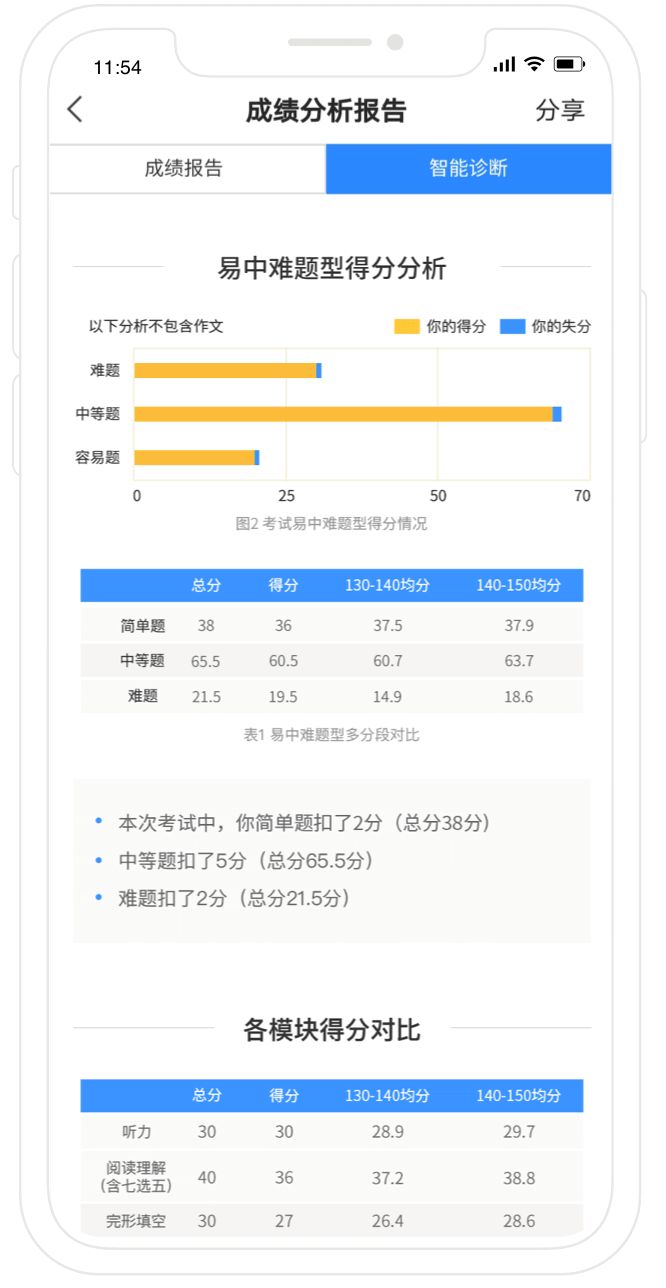Click the 中等题 yellow score bar
Screen dimensions: 666x1288
pos(343,414)
